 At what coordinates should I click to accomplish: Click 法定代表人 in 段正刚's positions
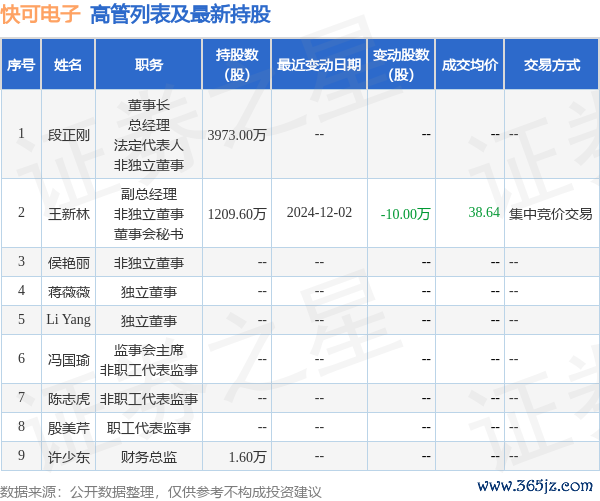148,145
